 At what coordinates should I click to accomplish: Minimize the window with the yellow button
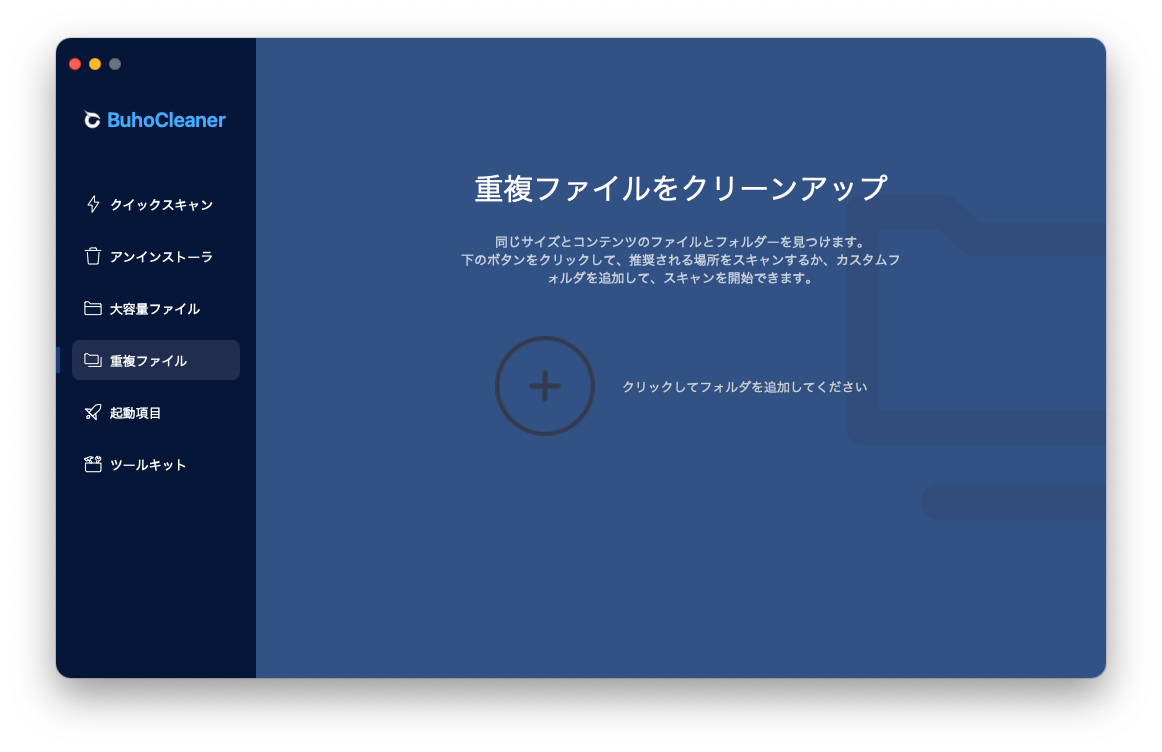[95, 64]
